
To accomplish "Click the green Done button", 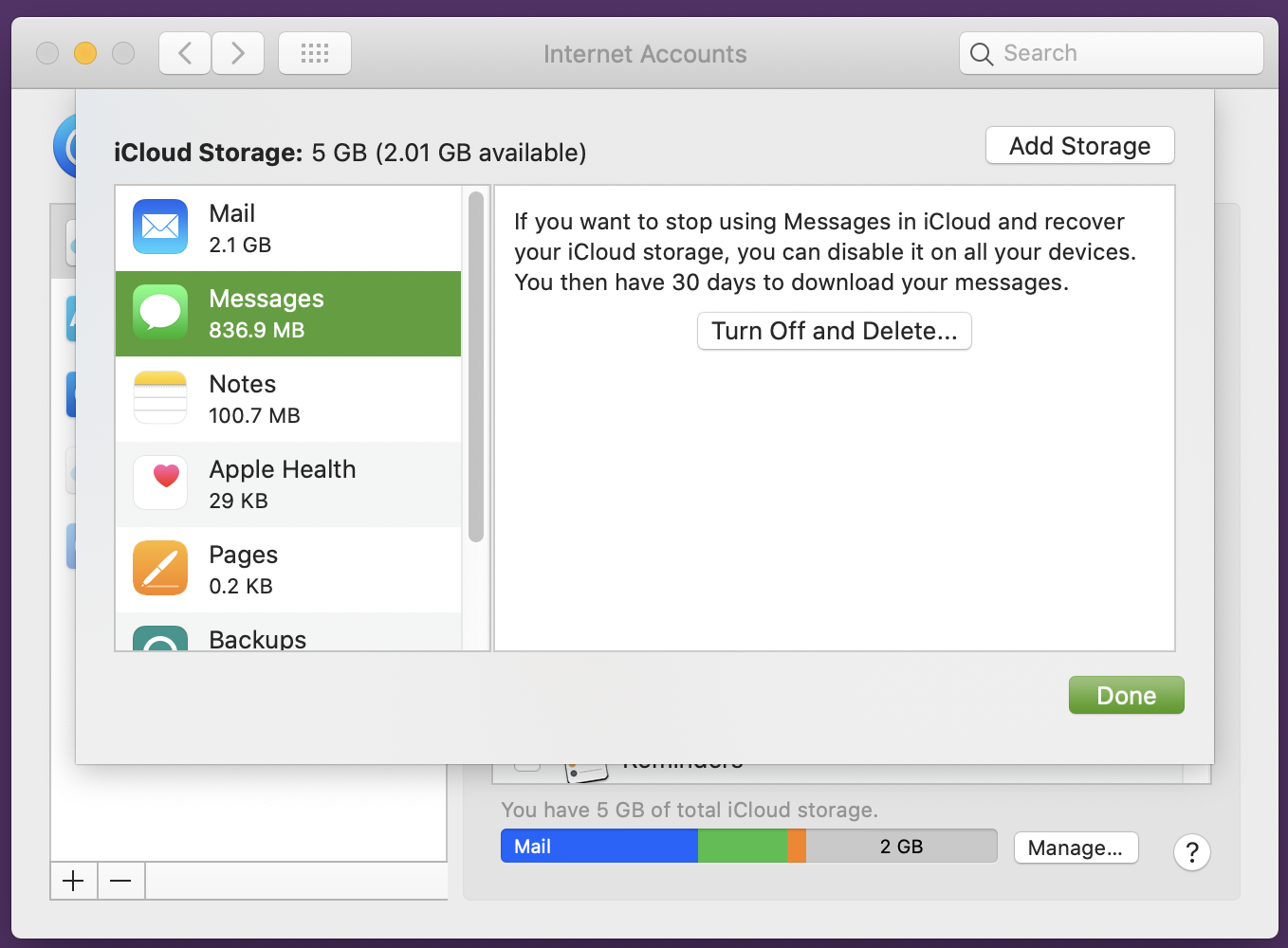I will coord(1127,695).
